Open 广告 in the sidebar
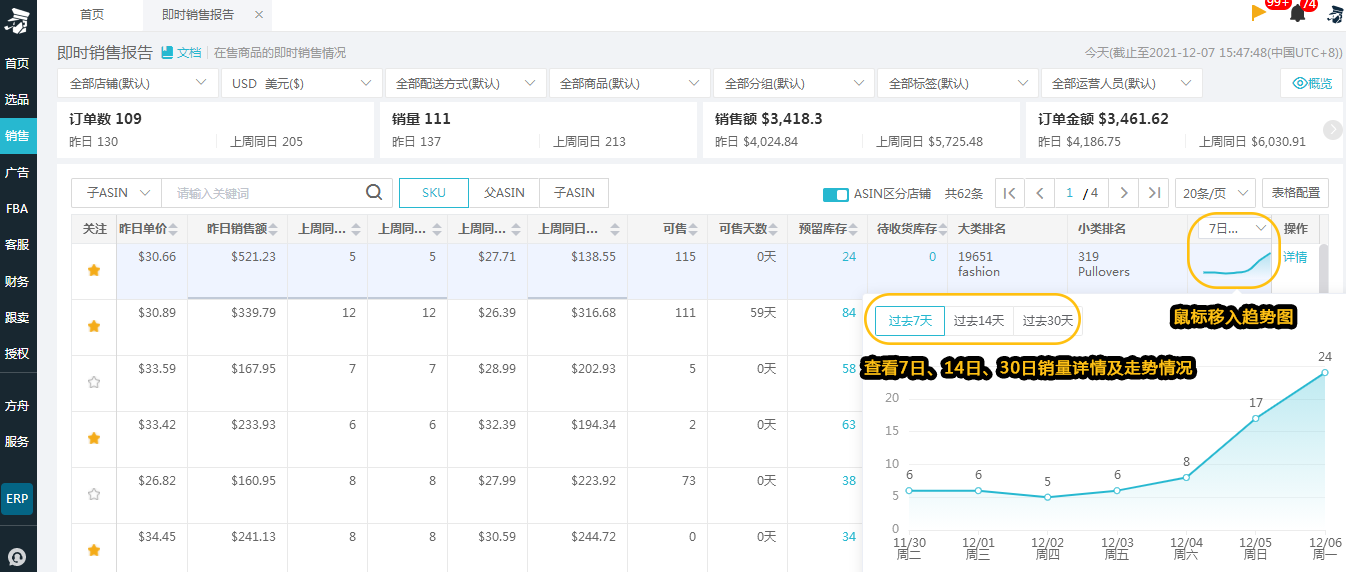This screenshot has width=1346, height=572. pyautogui.click(x=17, y=172)
